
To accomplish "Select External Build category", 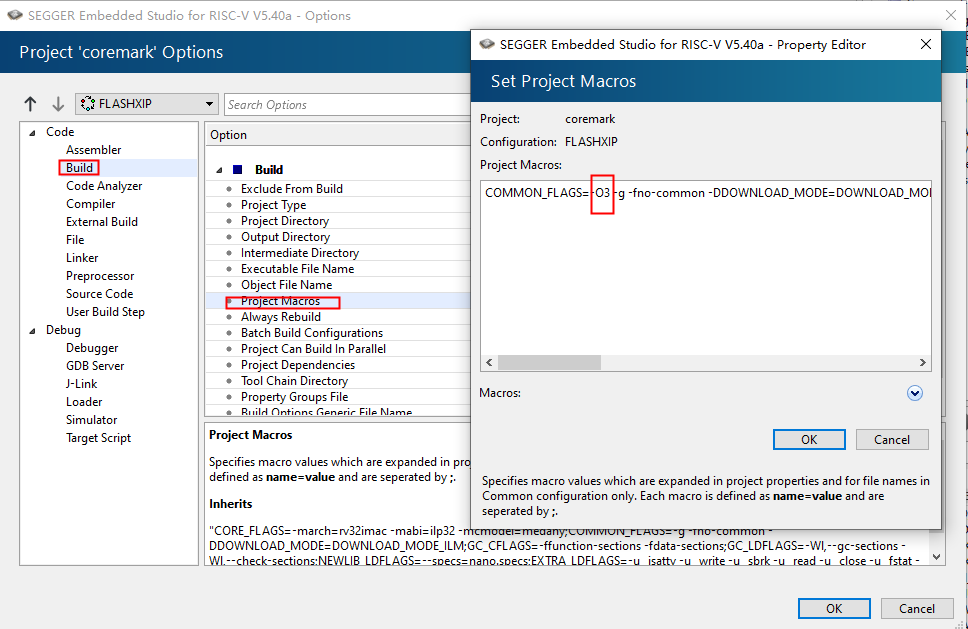I will click(x=102, y=222).
